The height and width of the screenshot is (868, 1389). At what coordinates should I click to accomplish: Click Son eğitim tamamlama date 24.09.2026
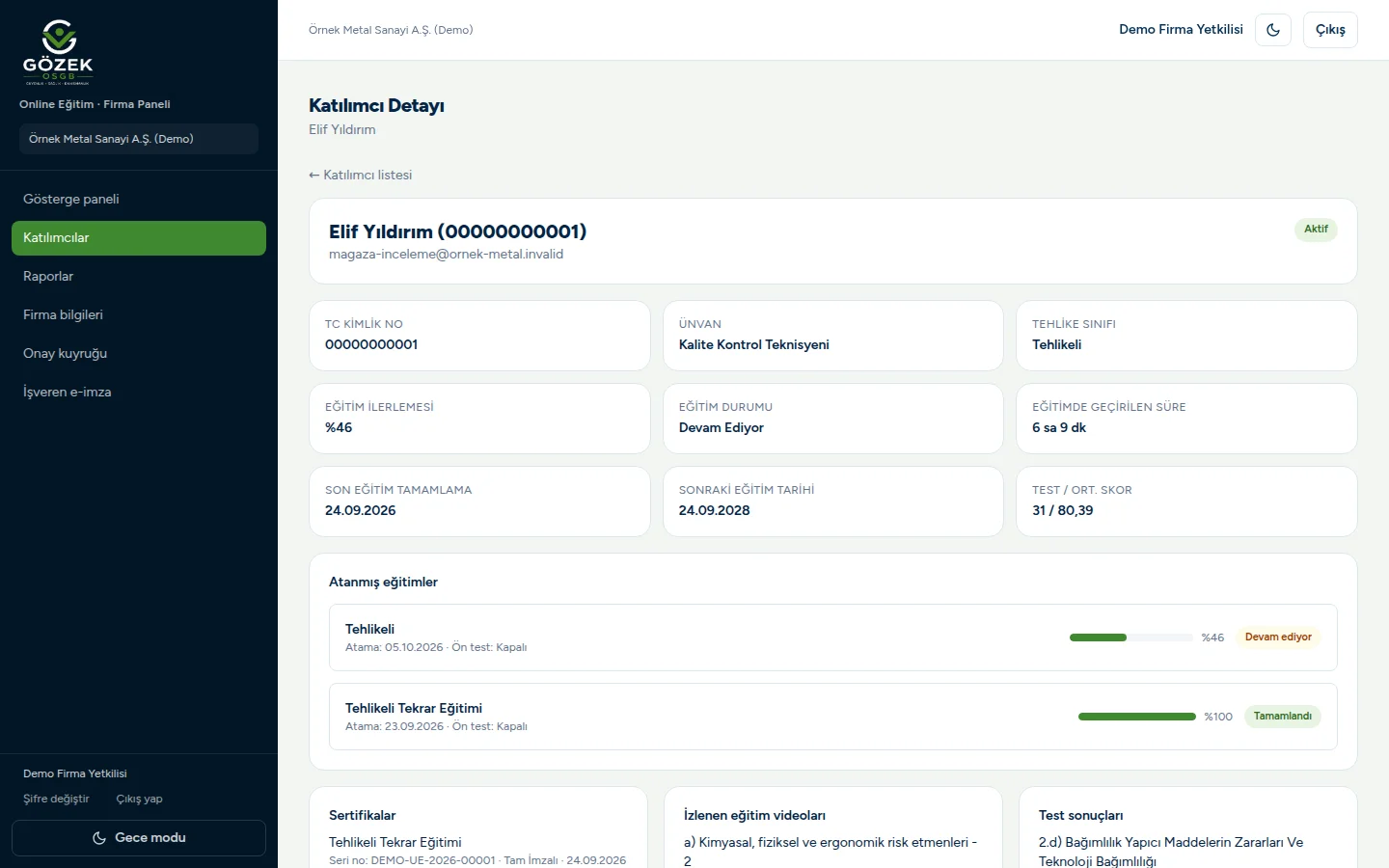click(x=361, y=510)
